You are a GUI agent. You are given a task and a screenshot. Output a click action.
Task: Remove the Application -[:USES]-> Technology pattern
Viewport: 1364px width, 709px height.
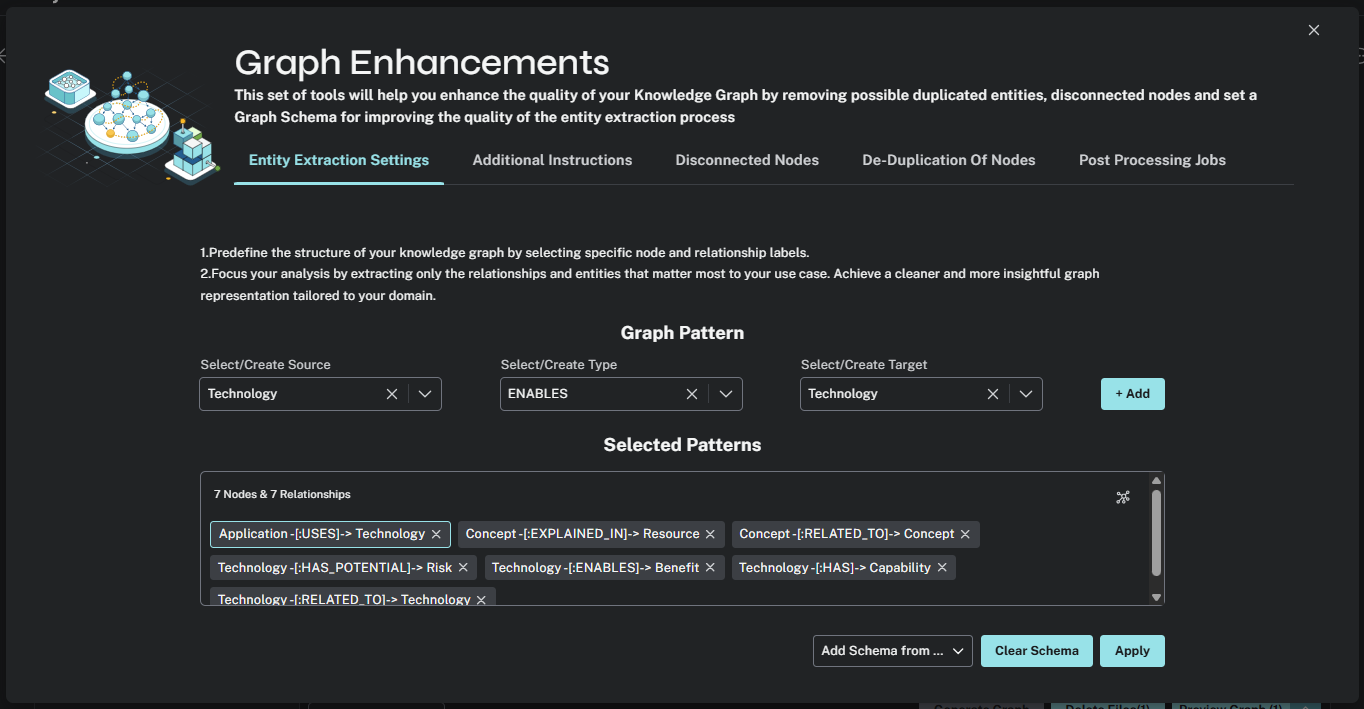click(x=436, y=533)
